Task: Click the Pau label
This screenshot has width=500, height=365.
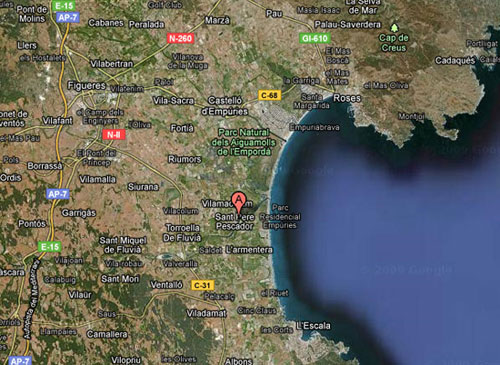Action: pos(274,13)
